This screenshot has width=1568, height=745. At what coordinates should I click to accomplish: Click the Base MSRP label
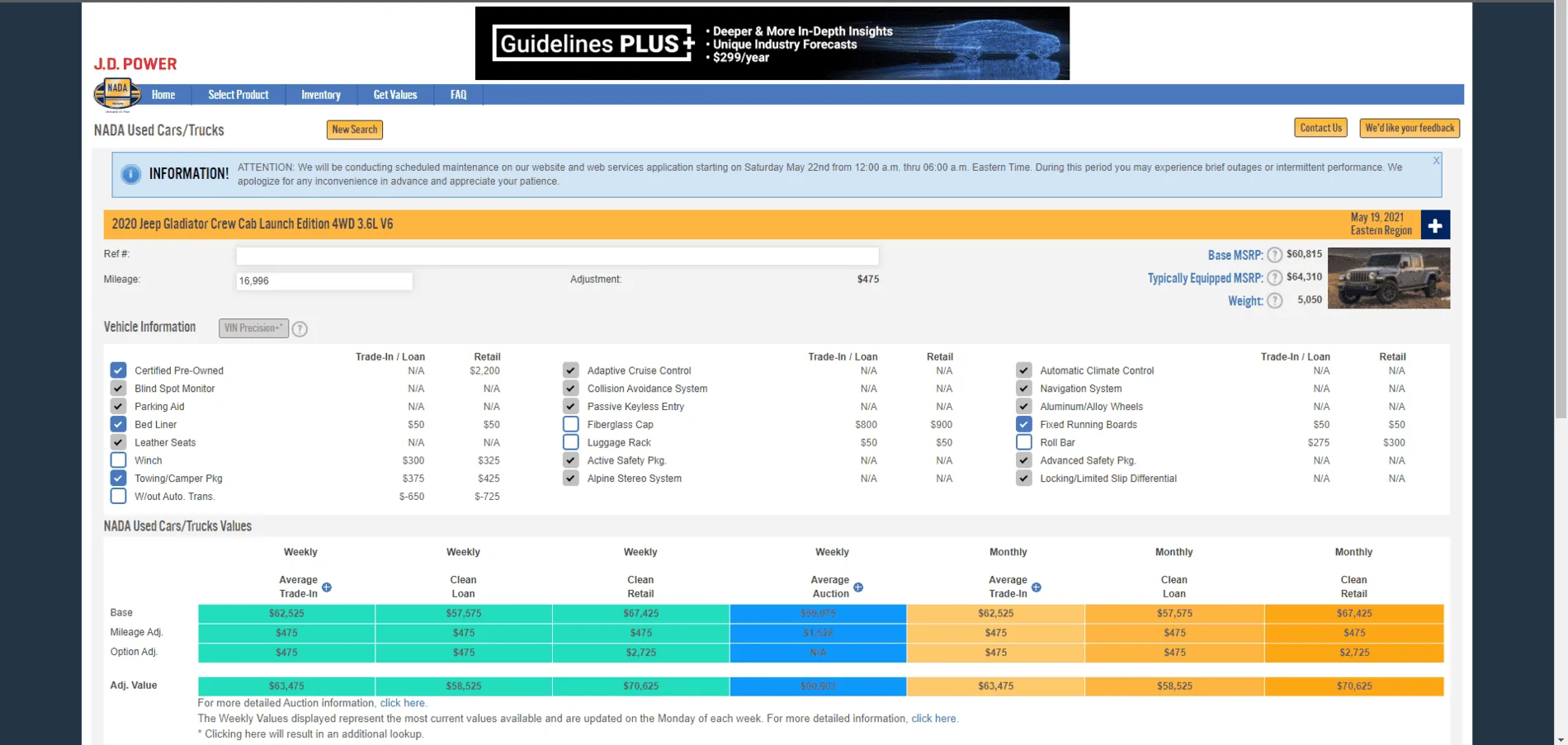(x=1235, y=256)
